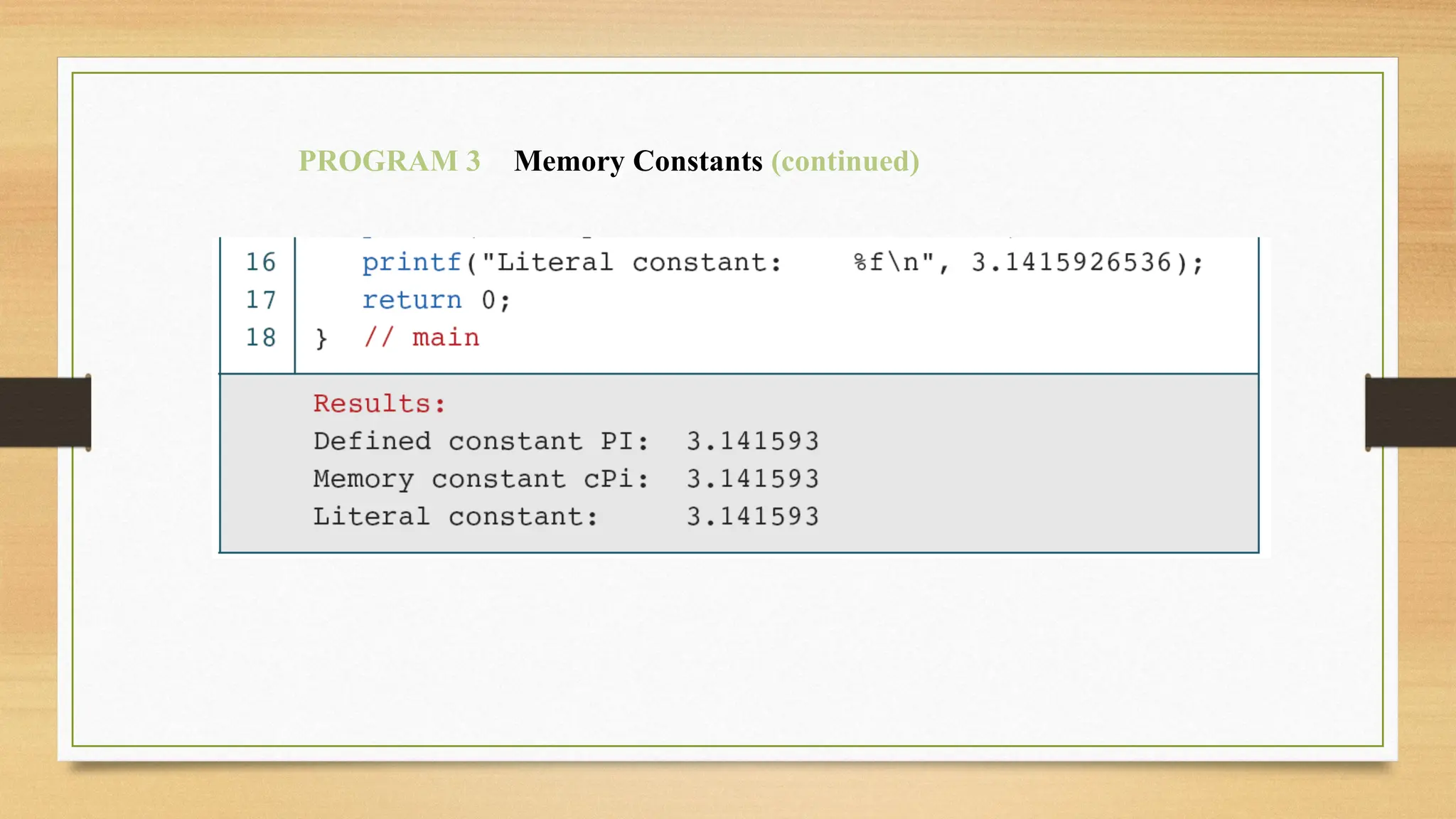Screen dimensions: 1456x819
Task: Click the Memory constant cPi: label
Action: [x=481, y=479]
